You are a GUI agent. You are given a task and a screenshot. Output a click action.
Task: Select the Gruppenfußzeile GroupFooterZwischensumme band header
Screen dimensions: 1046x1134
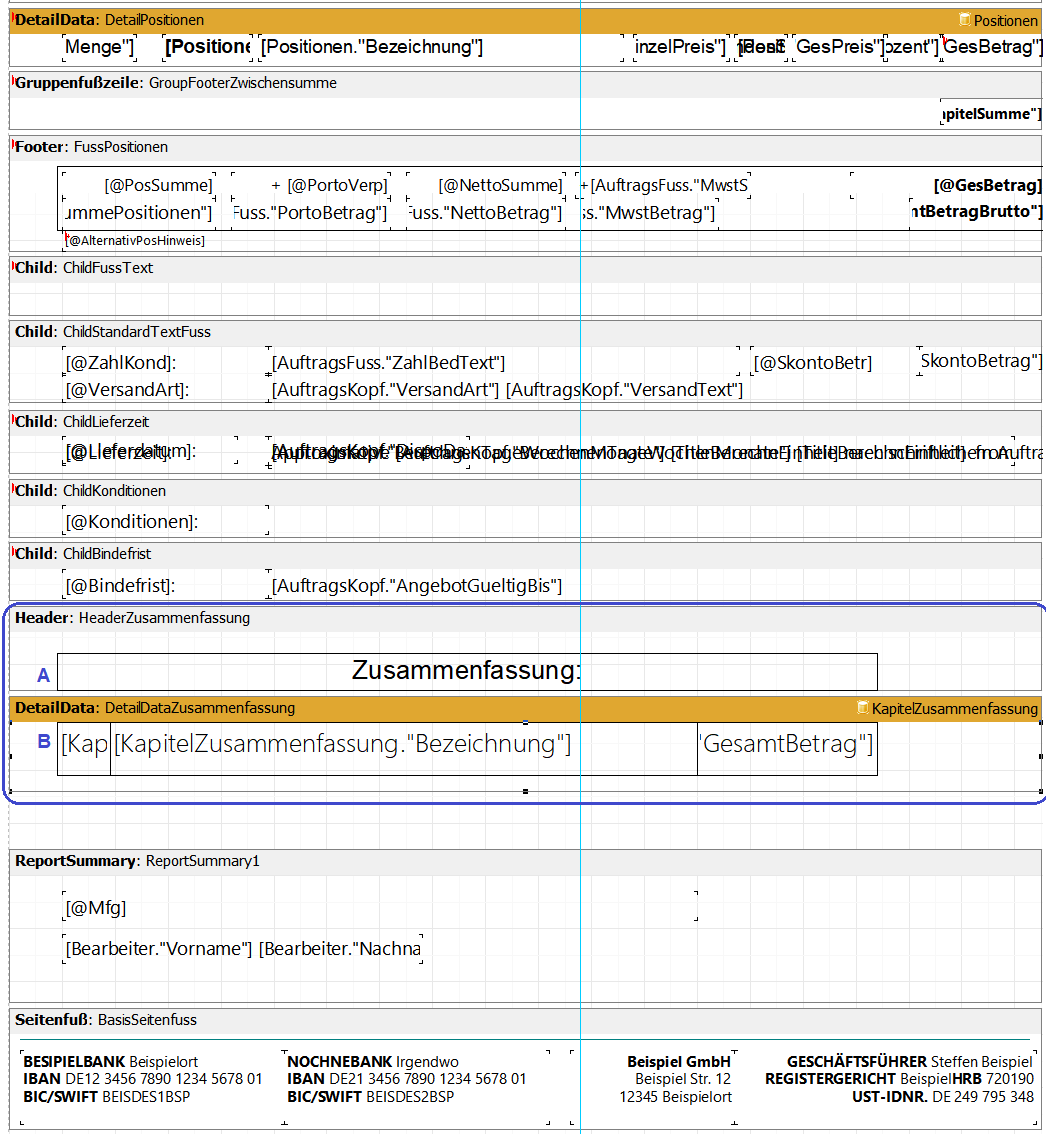[525, 83]
